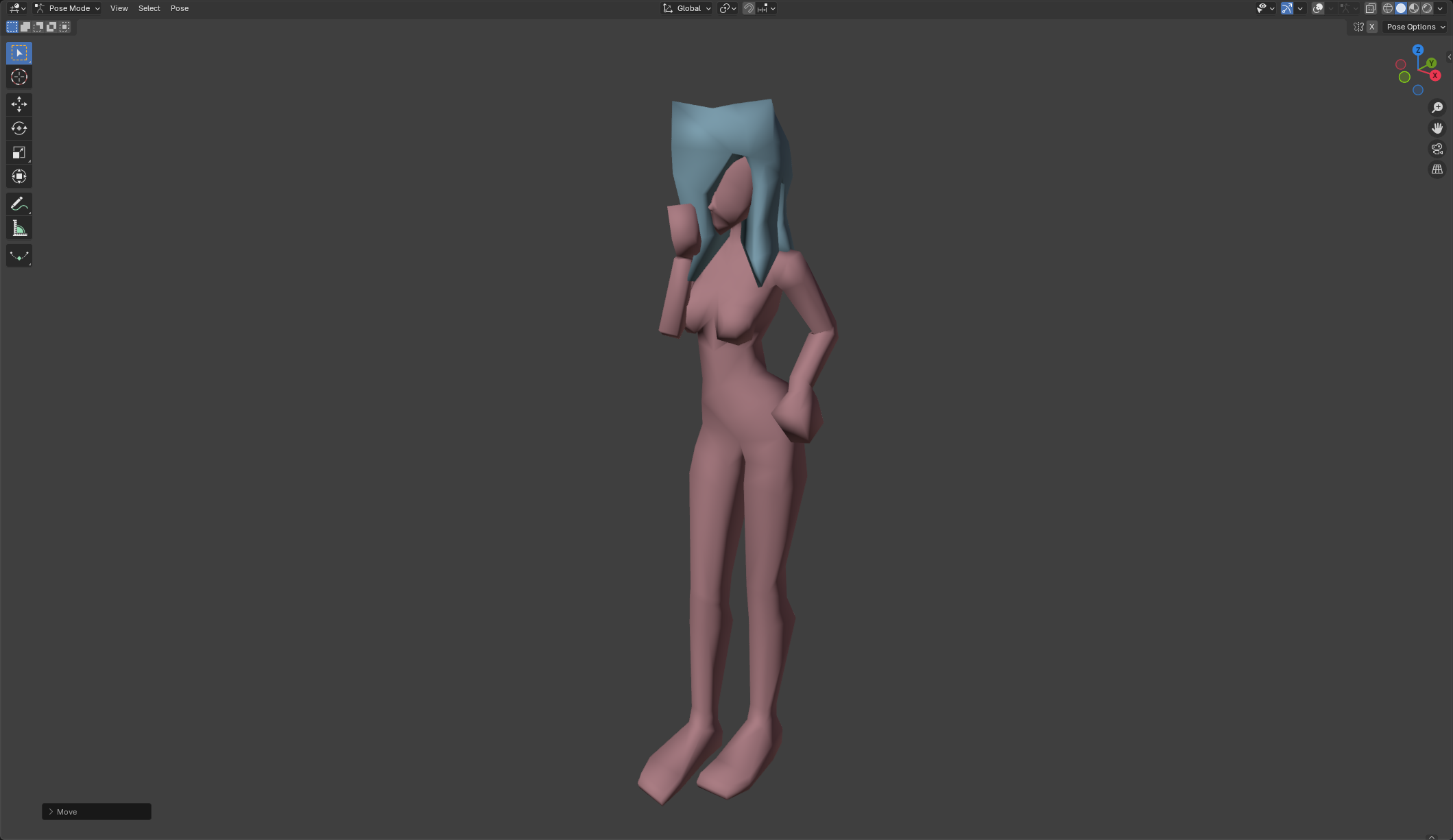This screenshot has height=840, width=1453.
Task: Switch to wireframe viewport shading
Action: [1388, 8]
